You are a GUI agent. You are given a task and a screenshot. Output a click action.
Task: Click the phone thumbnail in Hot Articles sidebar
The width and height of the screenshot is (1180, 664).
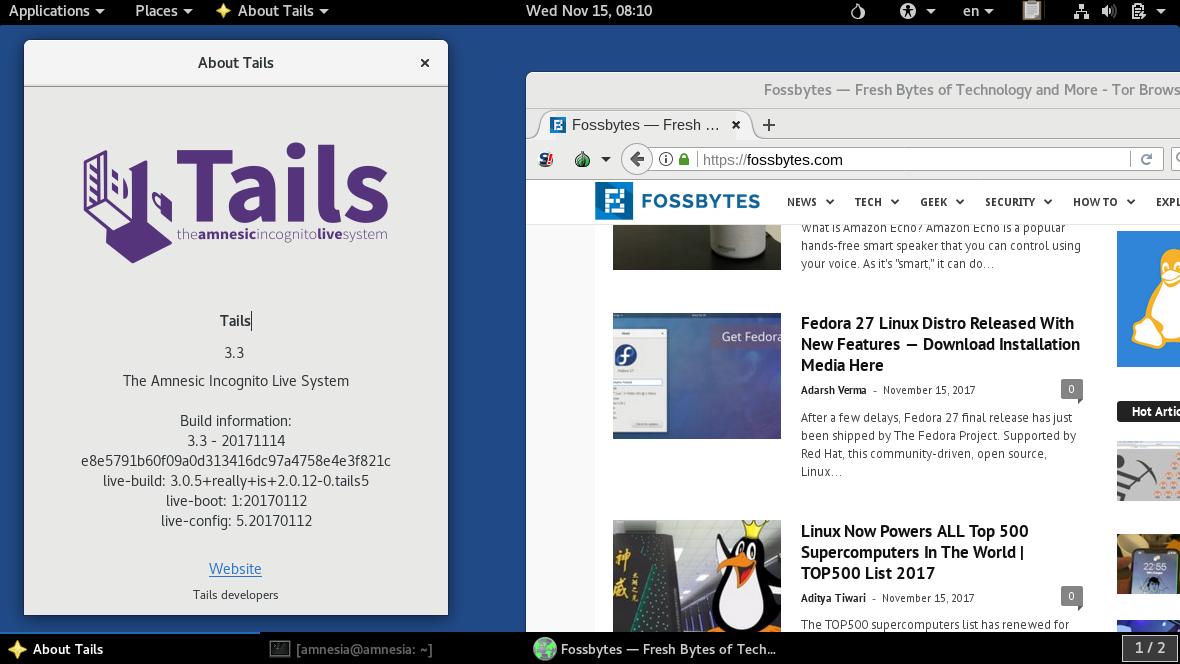[x=1148, y=564]
